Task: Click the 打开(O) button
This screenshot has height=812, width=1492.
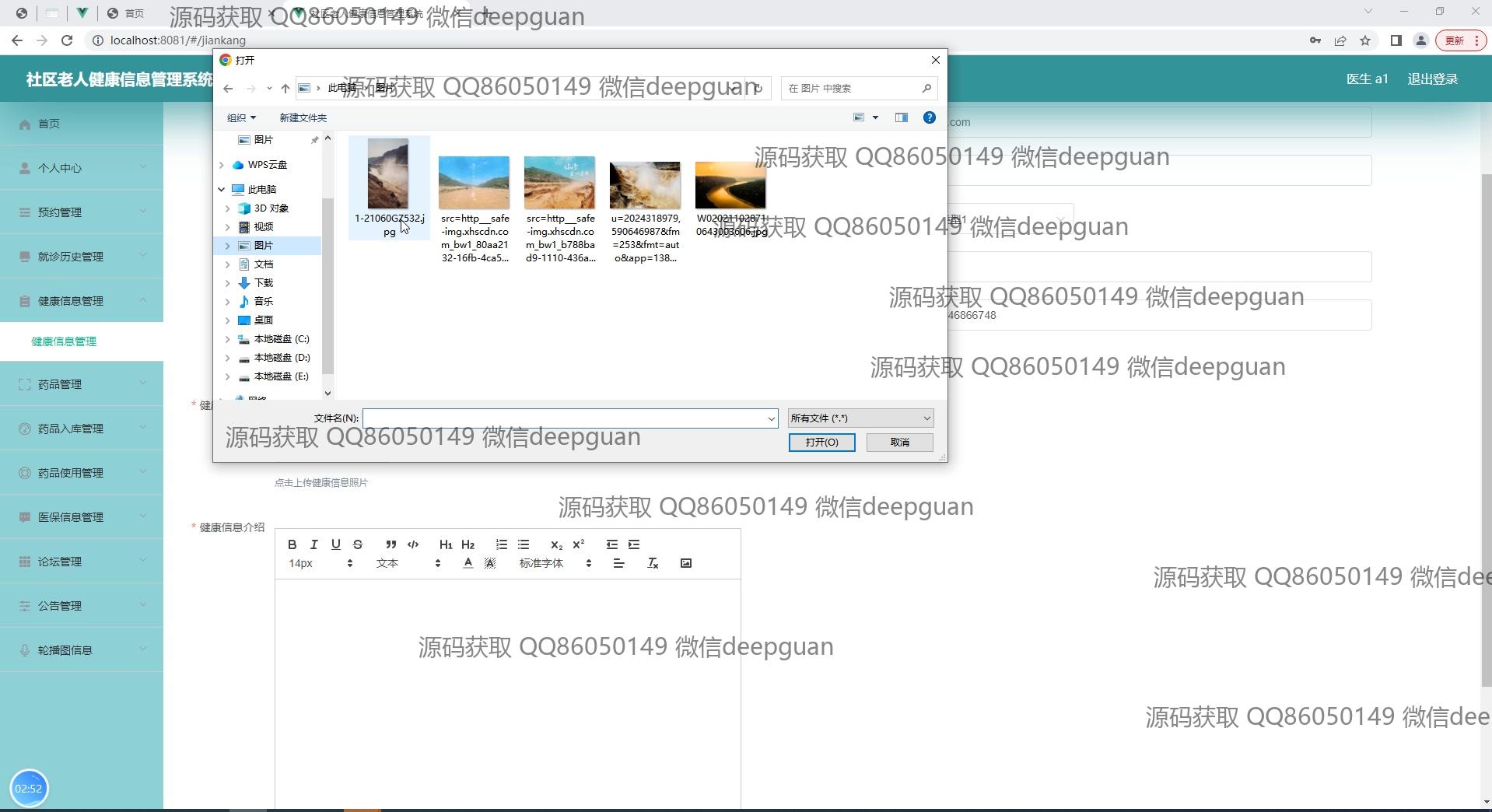Action: (821, 443)
